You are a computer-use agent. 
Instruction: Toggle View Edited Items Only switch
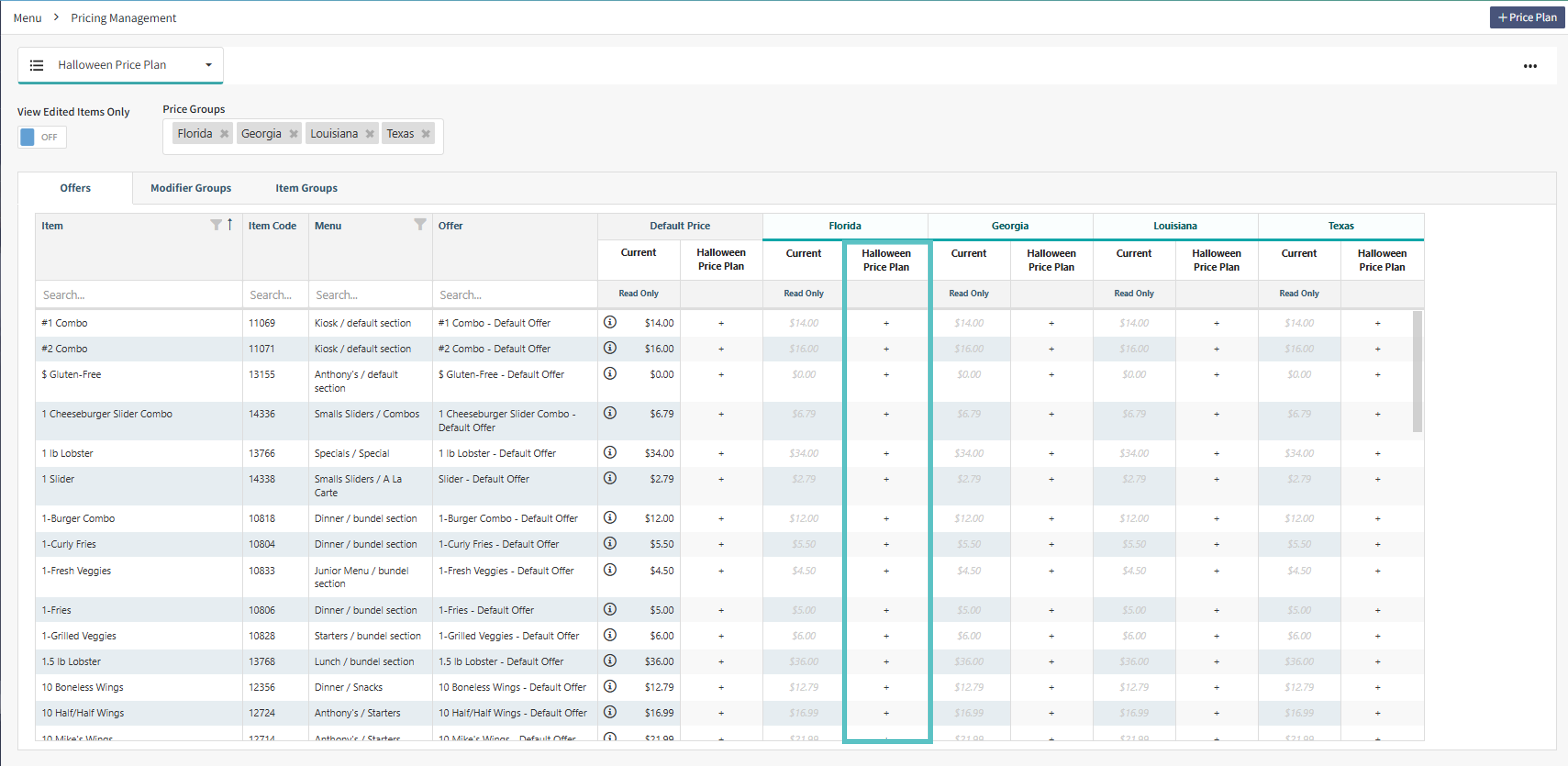pyautogui.click(x=41, y=137)
